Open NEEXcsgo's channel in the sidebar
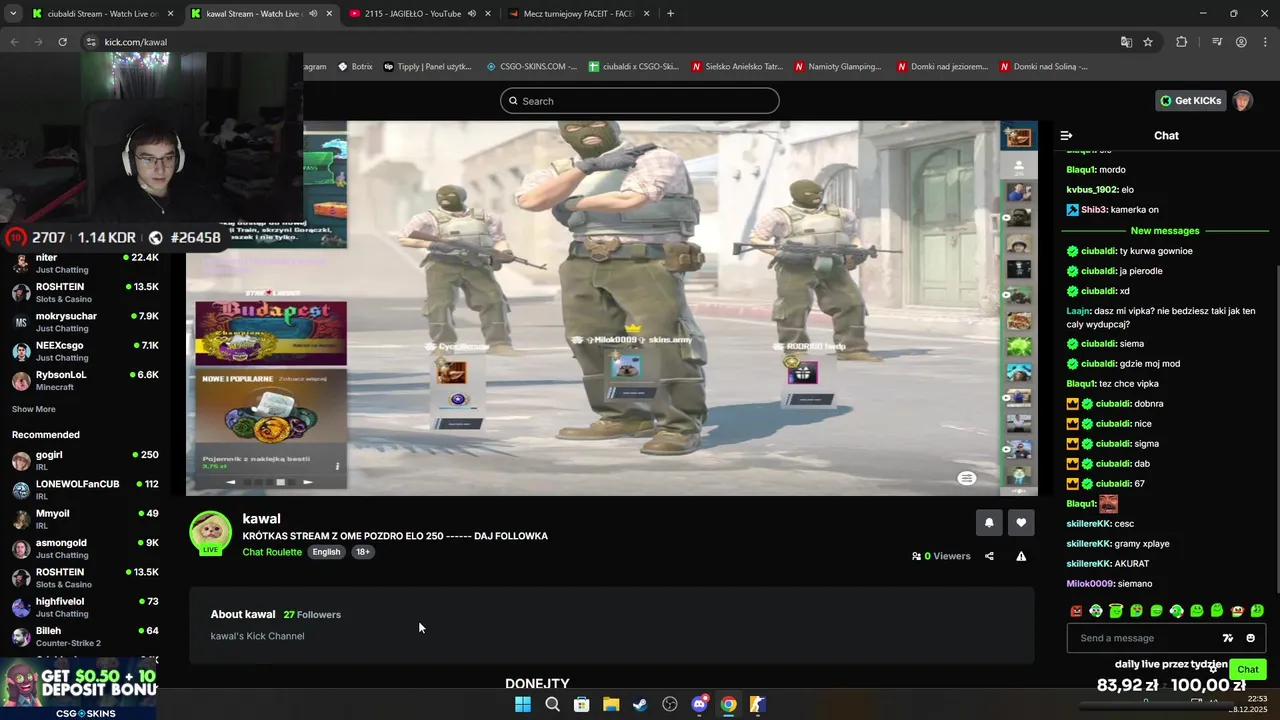 tap(85, 351)
